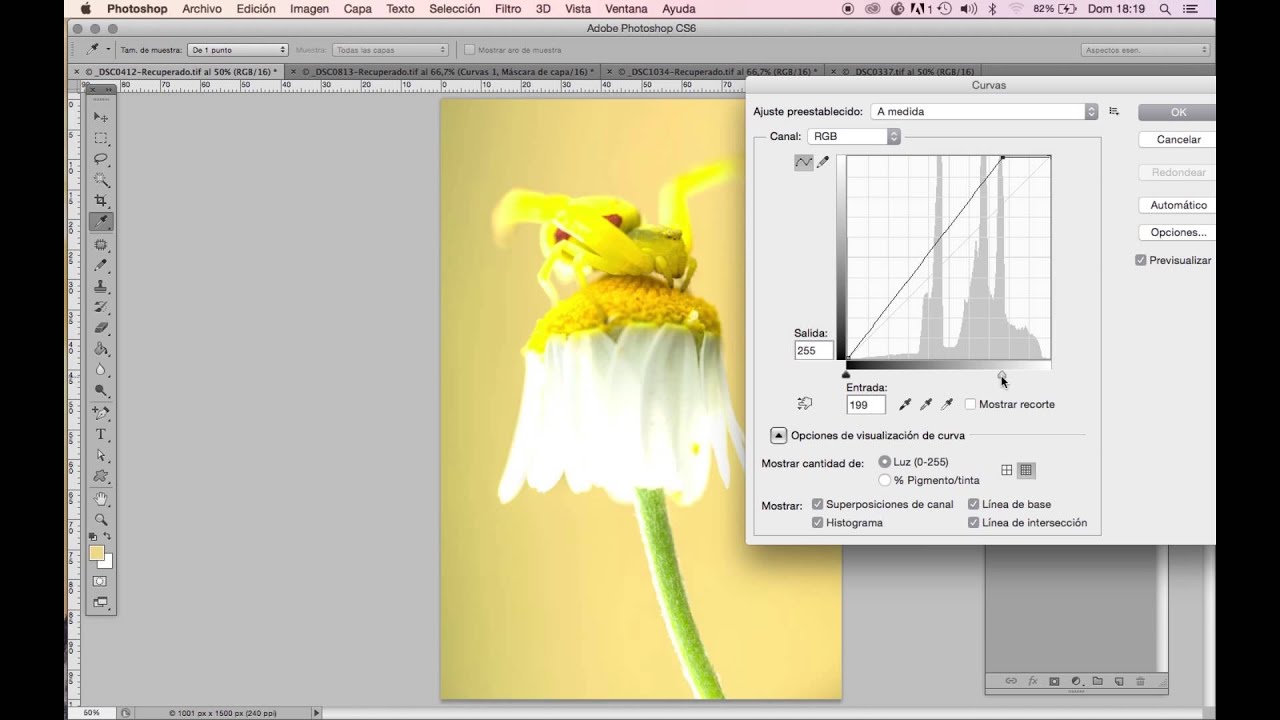
Task: Open the Canal RGB dropdown
Action: tap(854, 136)
